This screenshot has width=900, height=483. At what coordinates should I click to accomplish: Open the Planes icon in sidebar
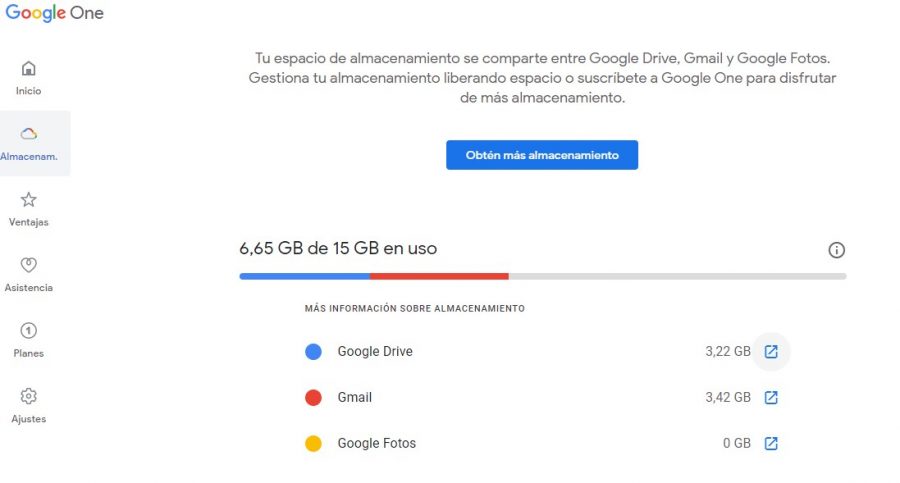pyautogui.click(x=28, y=331)
